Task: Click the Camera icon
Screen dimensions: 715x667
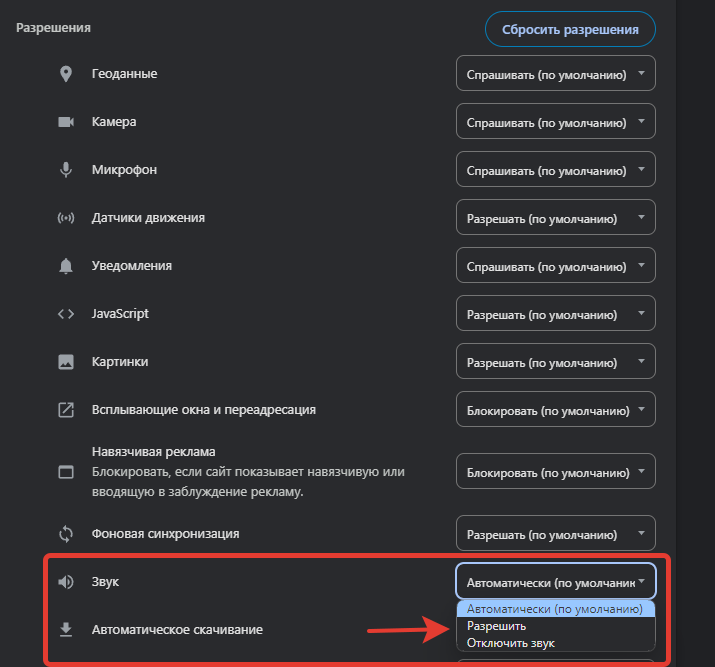Action: (x=66, y=122)
